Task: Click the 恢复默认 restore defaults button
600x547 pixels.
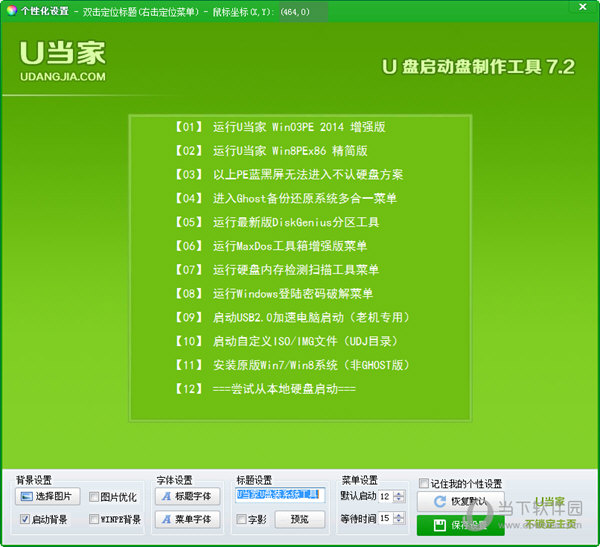Action: (461, 501)
